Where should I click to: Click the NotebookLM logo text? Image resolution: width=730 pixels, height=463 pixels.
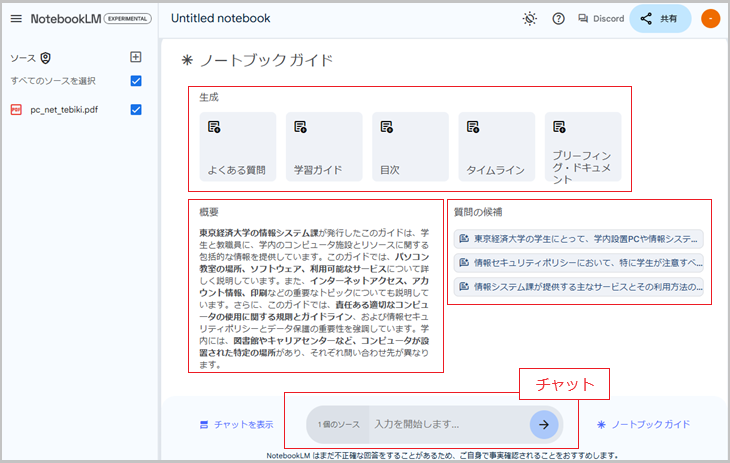(x=66, y=19)
